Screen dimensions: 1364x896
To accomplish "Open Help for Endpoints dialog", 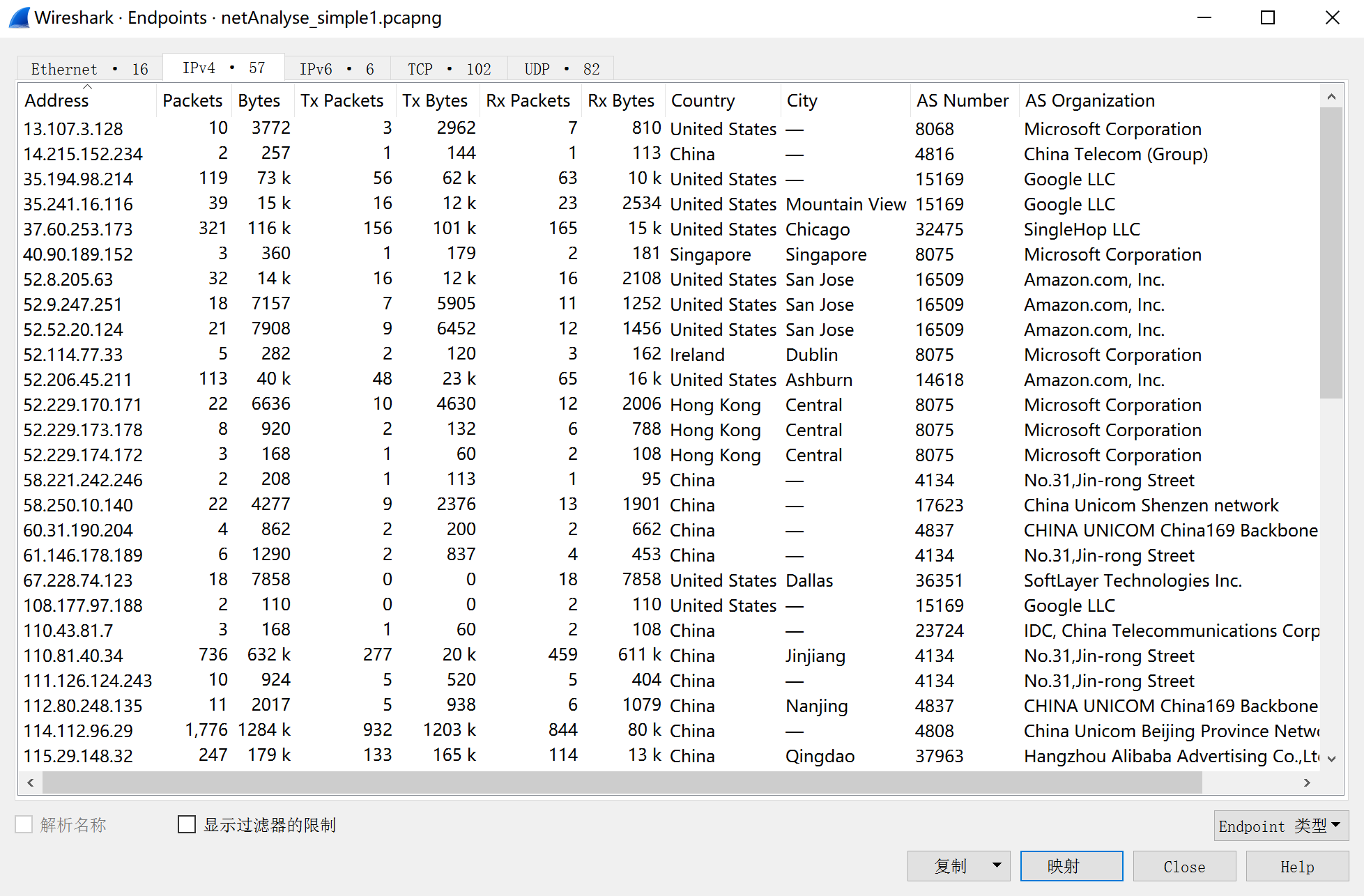I will (x=1297, y=866).
